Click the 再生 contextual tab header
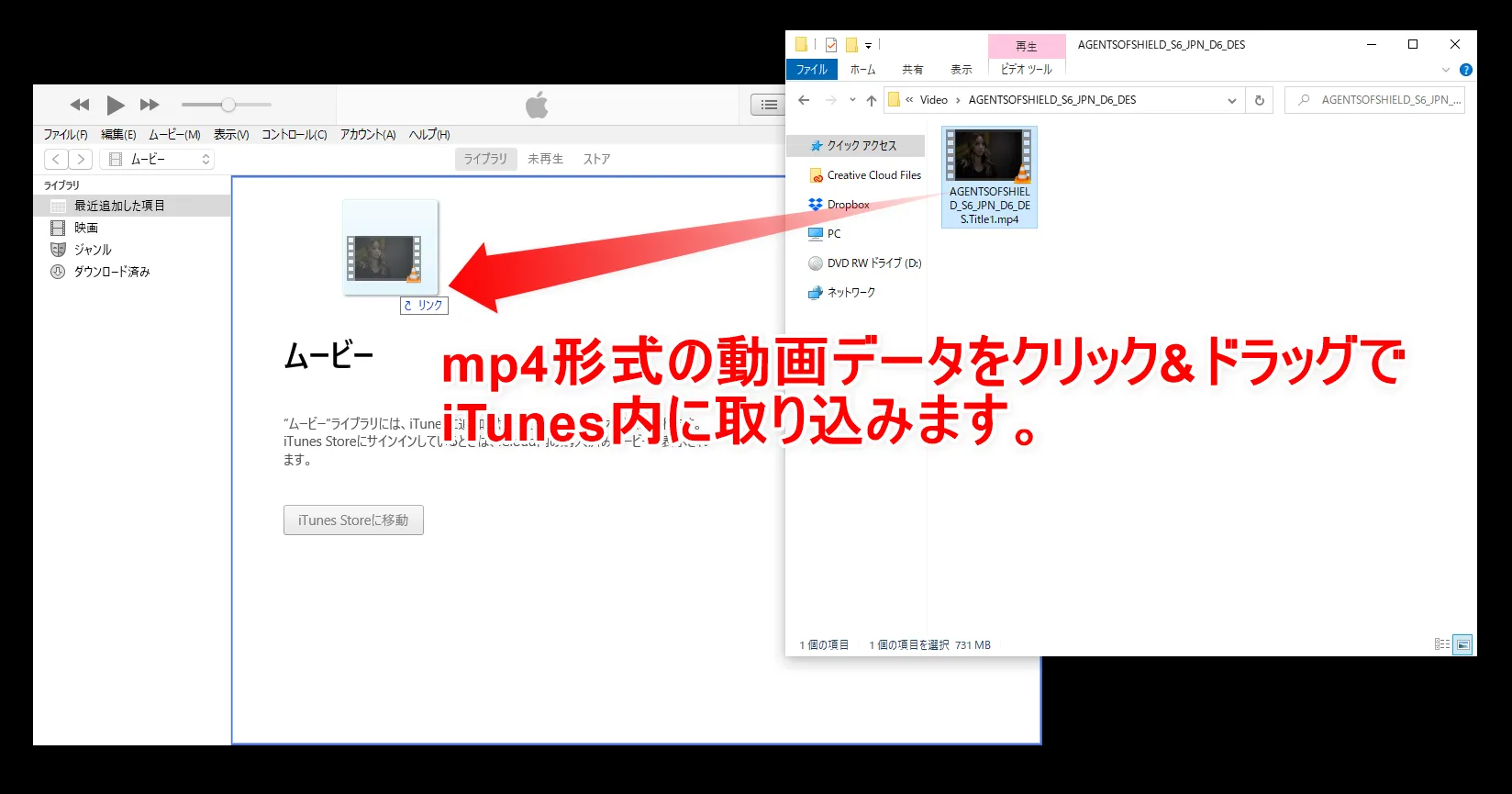 click(1027, 46)
